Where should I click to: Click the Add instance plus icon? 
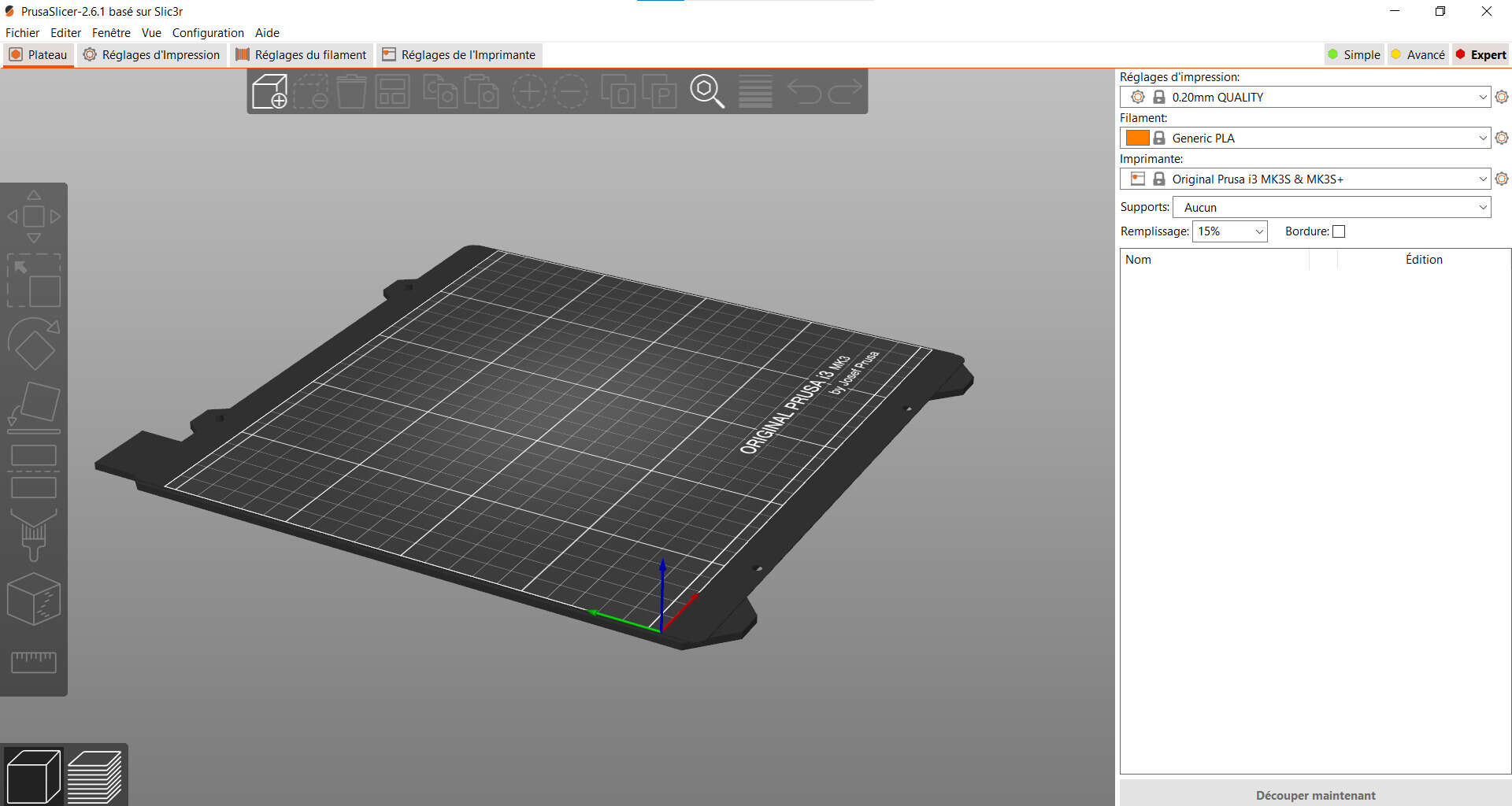(x=529, y=91)
